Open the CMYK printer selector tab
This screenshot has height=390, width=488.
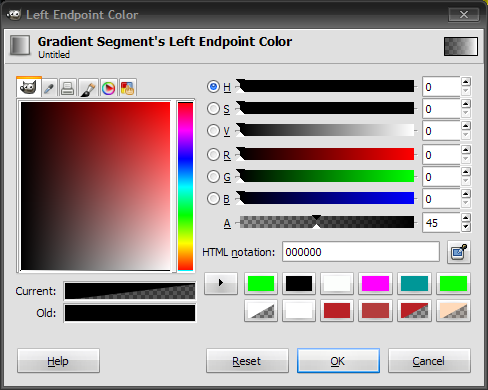click(x=68, y=88)
